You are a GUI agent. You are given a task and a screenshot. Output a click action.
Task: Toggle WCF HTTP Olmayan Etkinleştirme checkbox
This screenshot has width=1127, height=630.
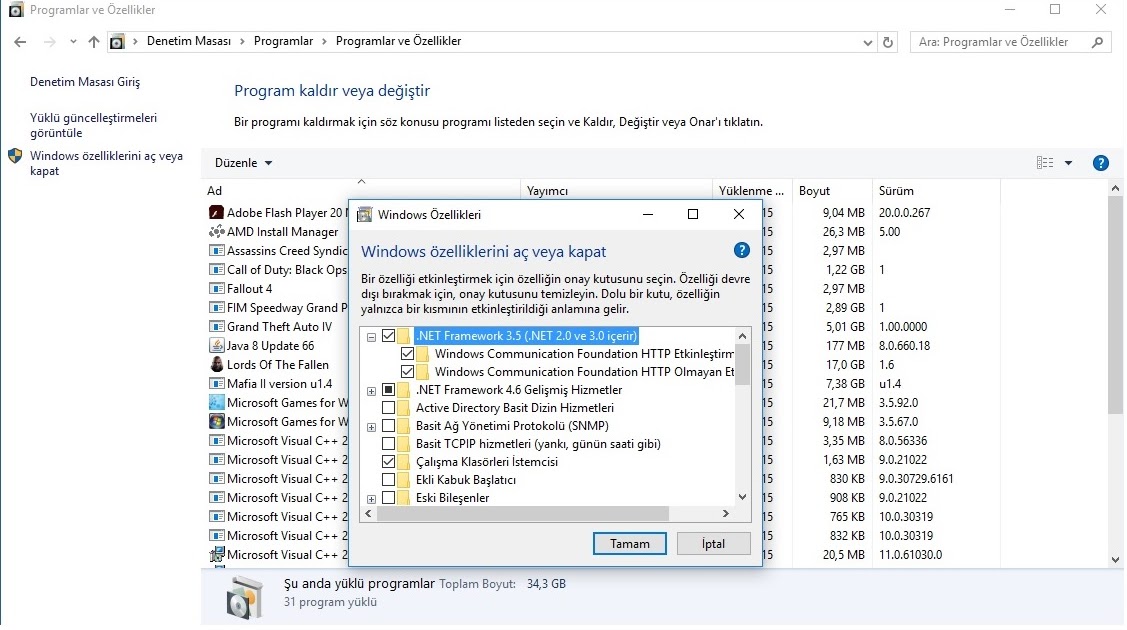(408, 371)
